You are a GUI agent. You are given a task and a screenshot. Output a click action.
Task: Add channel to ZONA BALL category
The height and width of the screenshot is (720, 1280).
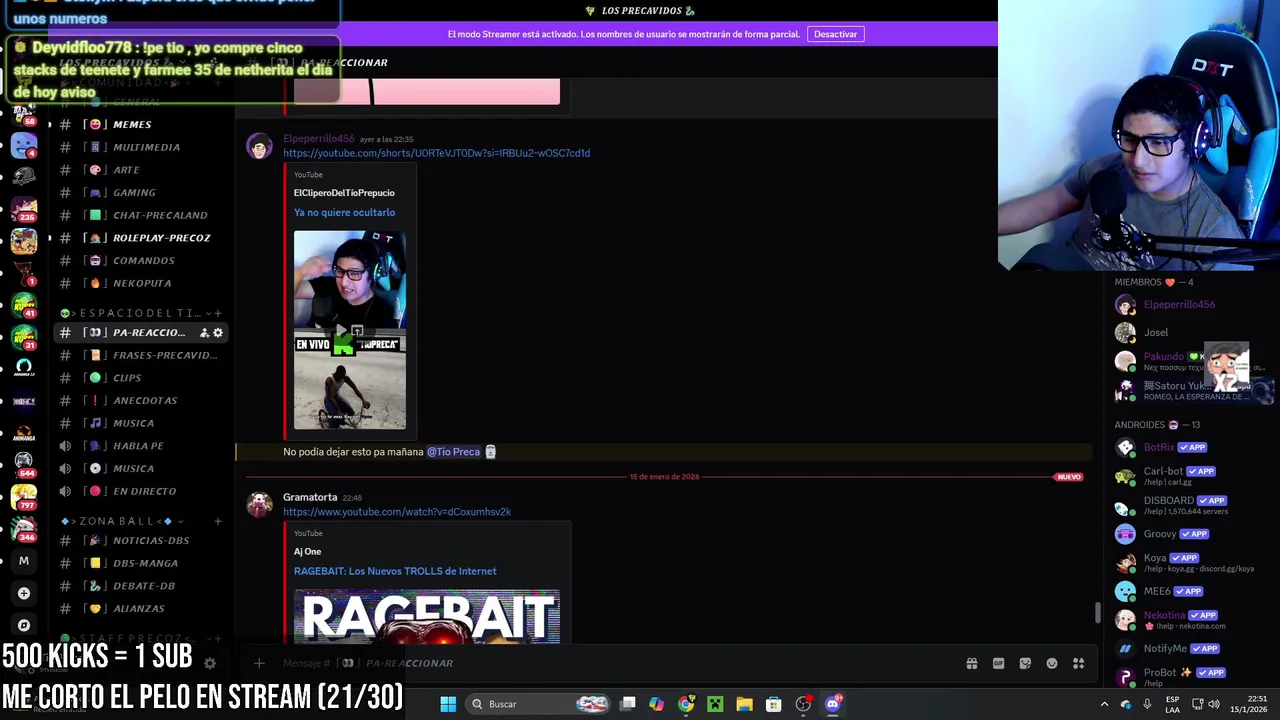pos(218,521)
